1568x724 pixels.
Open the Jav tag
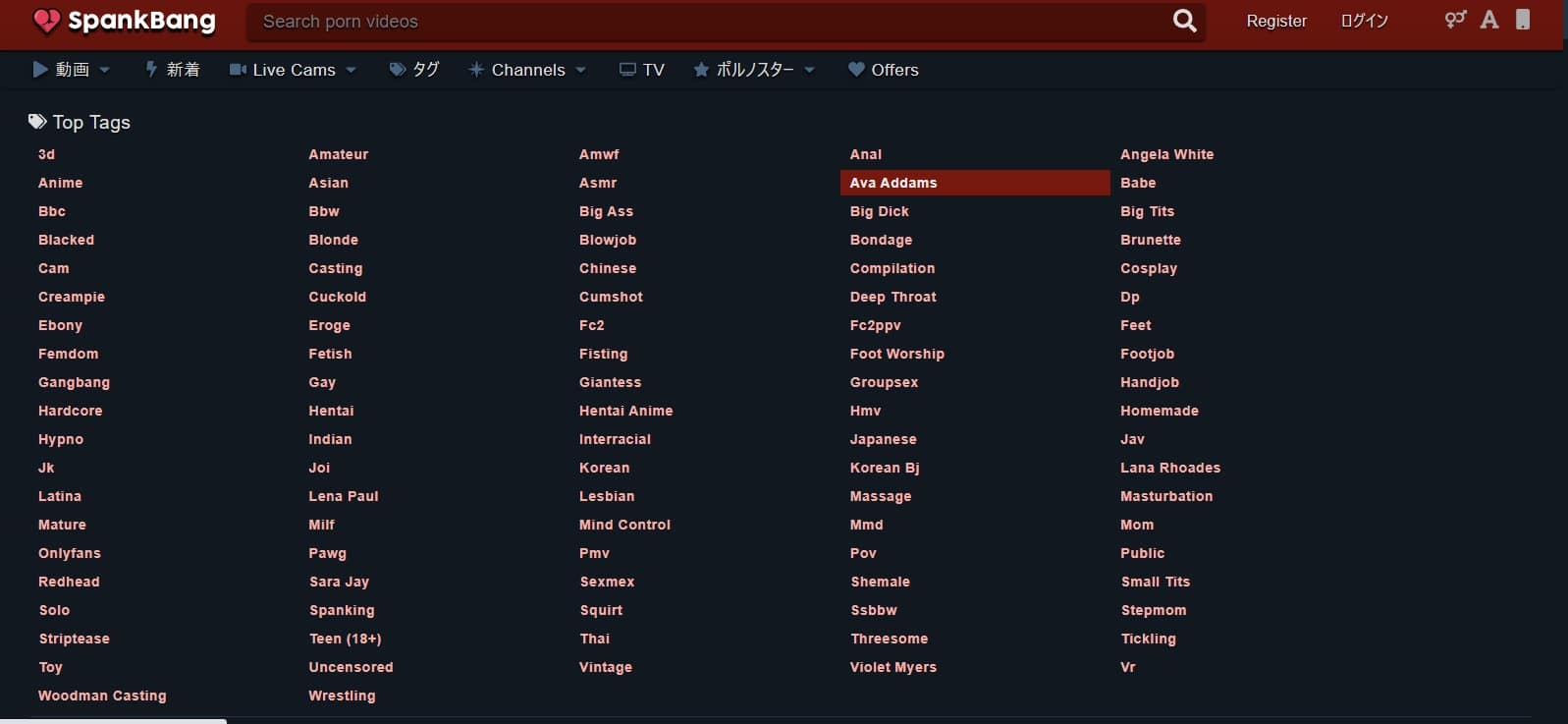pyautogui.click(x=1132, y=439)
